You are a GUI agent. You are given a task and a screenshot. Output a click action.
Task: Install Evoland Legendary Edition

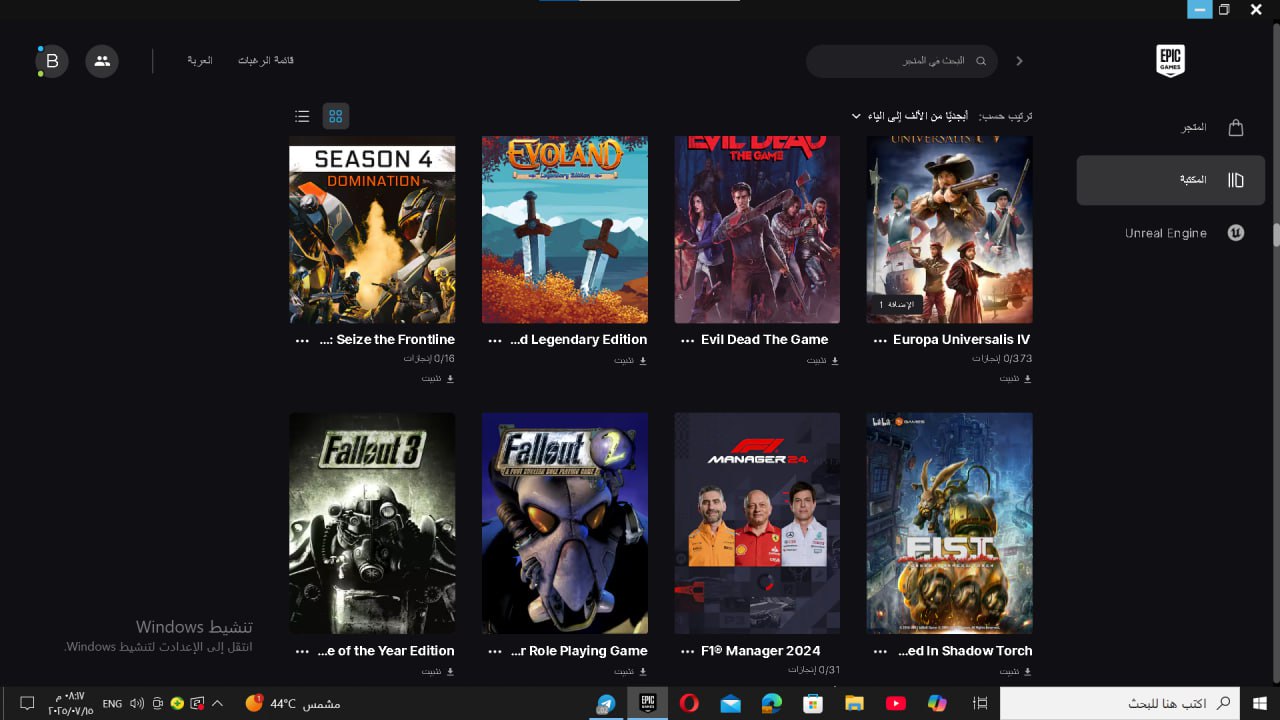click(631, 360)
